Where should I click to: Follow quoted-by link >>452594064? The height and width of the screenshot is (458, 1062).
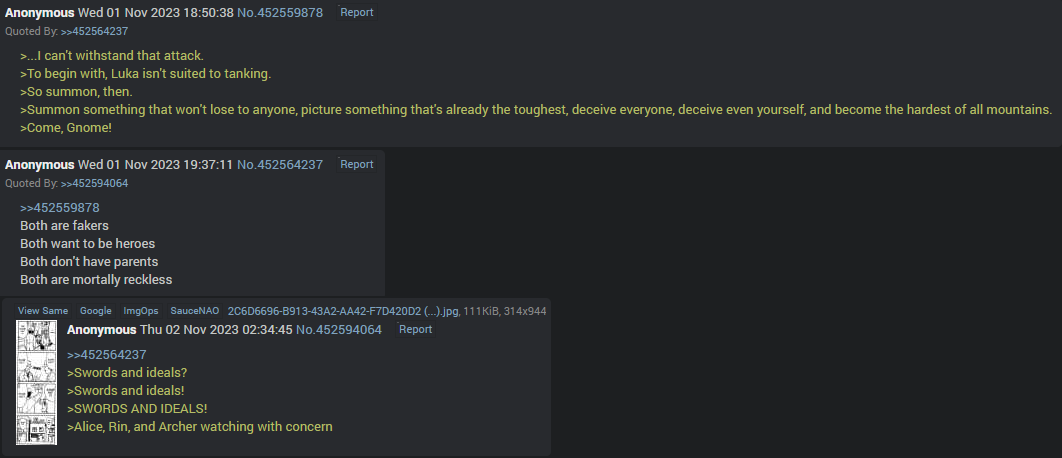(94, 183)
